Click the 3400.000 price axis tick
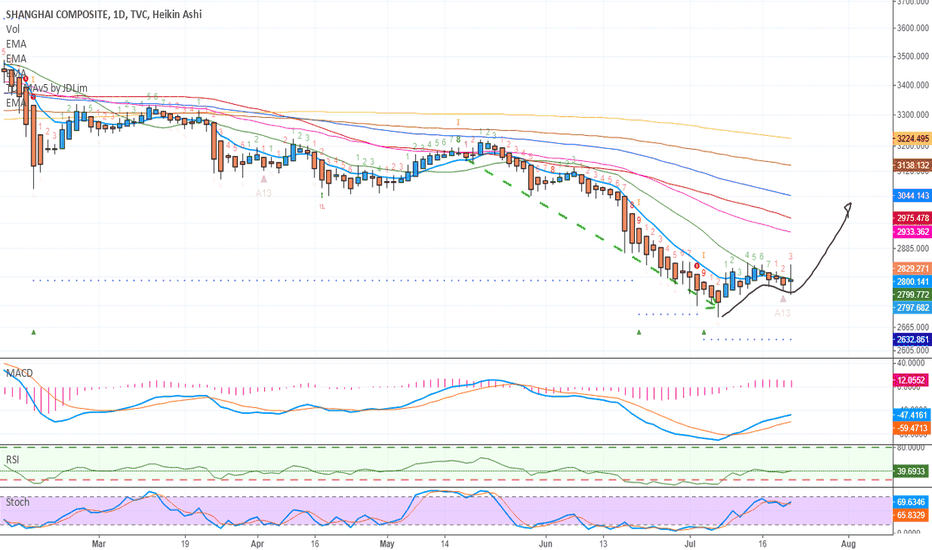This screenshot has width=932, height=550. pos(913,85)
